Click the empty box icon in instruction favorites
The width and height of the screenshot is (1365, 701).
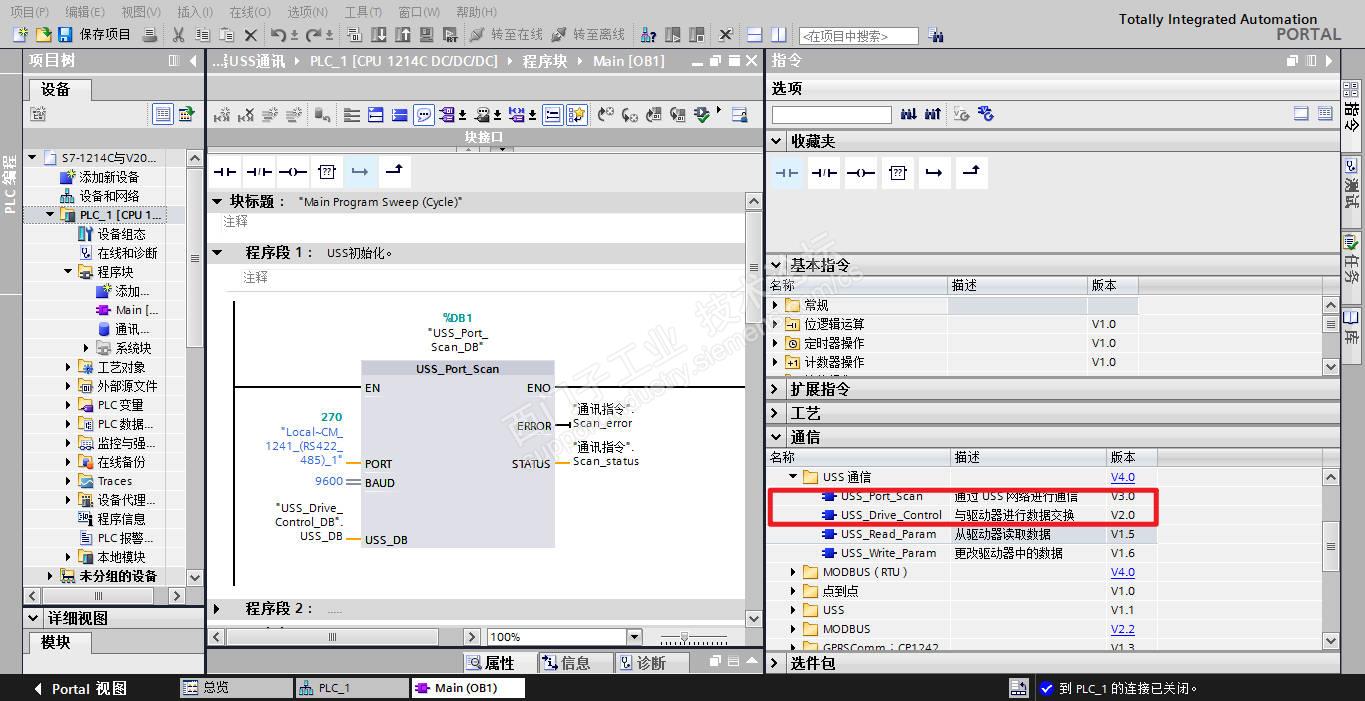898,173
